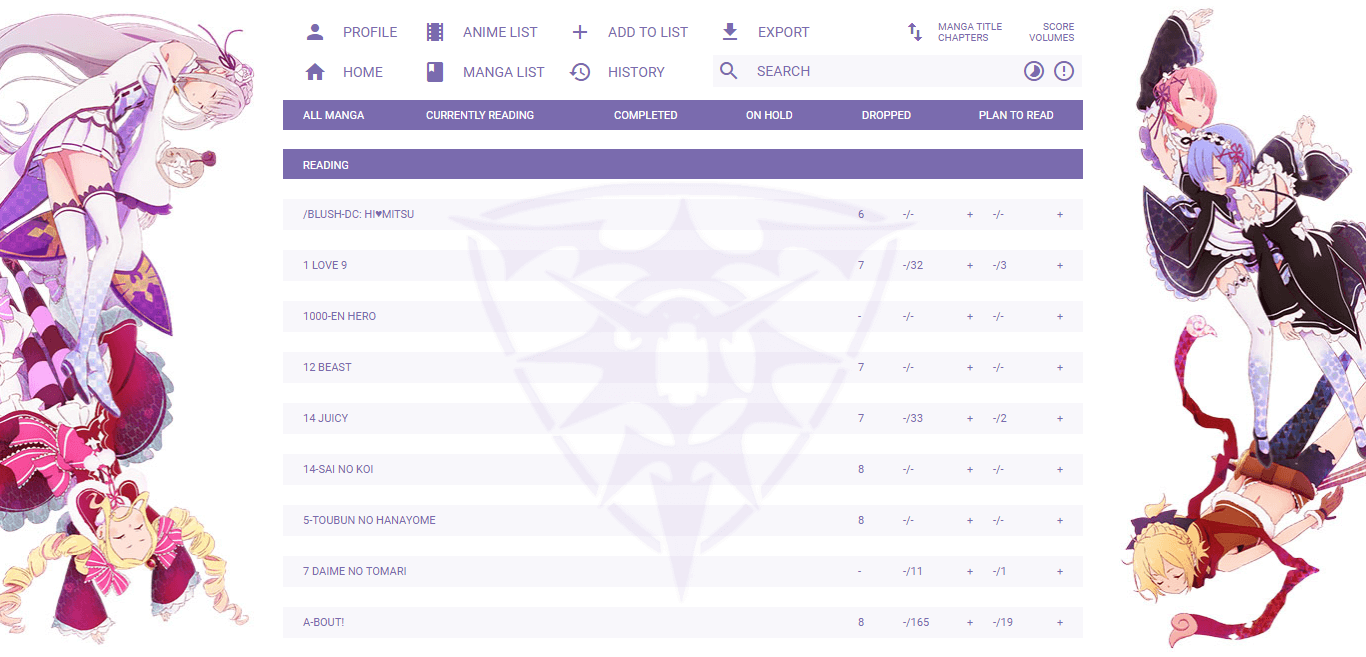
Task: Increment volumes for 1 LOVE 9
Action: coord(1060,265)
